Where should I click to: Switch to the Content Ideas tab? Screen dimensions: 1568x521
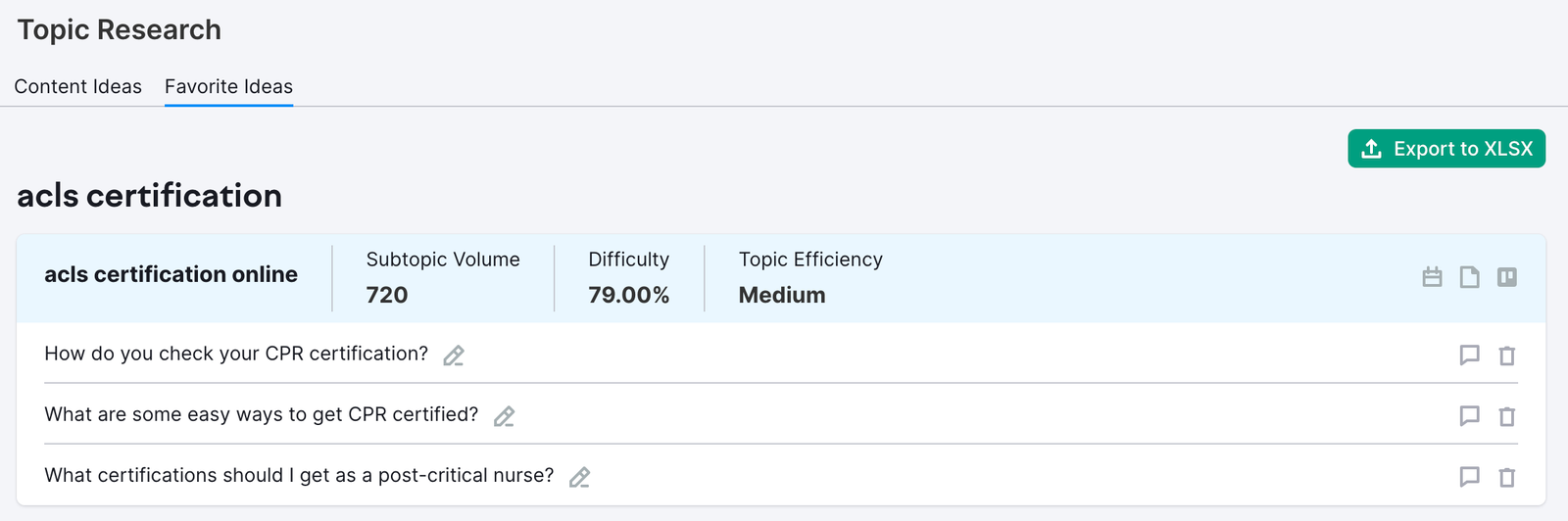77,86
